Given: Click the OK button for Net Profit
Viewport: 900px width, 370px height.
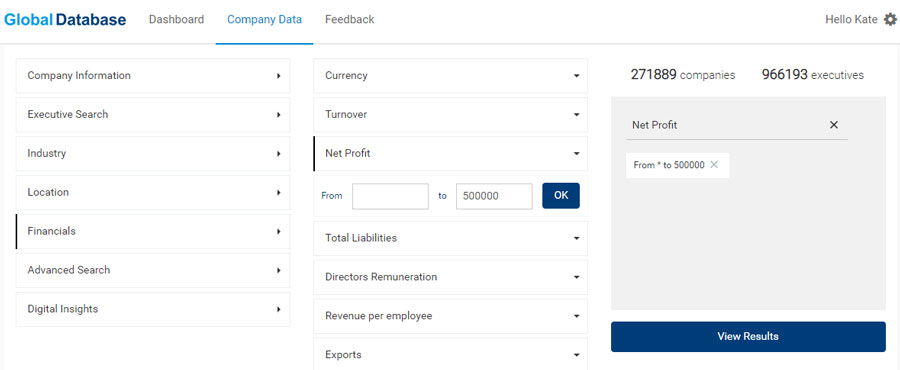Looking at the screenshot, I should tap(561, 196).
